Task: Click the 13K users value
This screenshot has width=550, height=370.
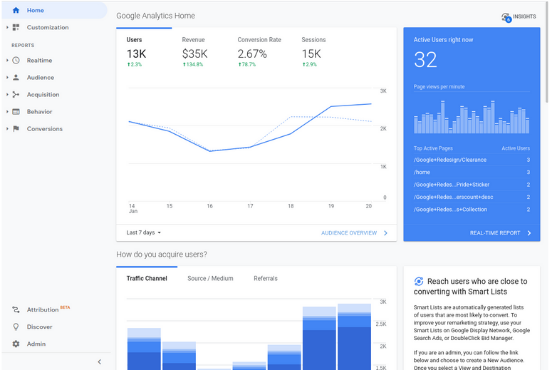Action: tap(136, 54)
